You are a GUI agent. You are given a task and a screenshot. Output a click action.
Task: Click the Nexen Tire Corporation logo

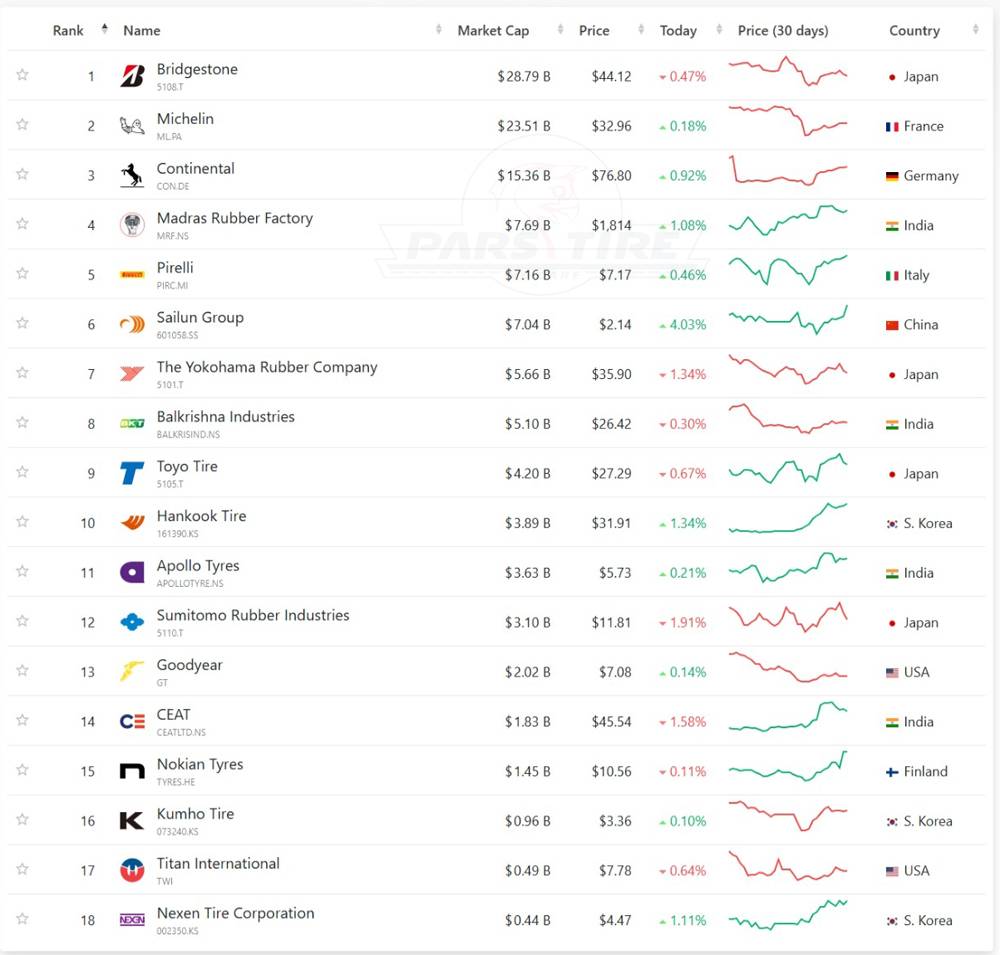[x=132, y=920]
